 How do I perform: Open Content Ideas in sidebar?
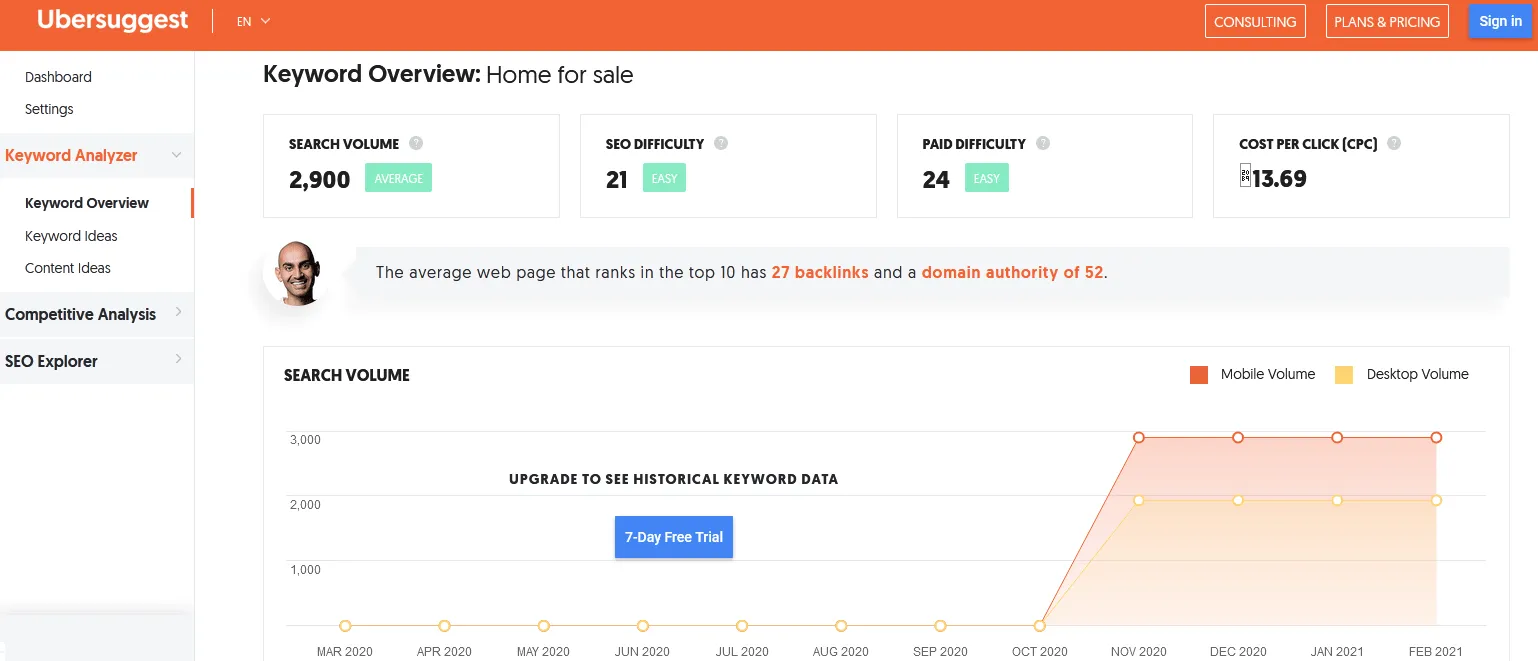coord(68,268)
